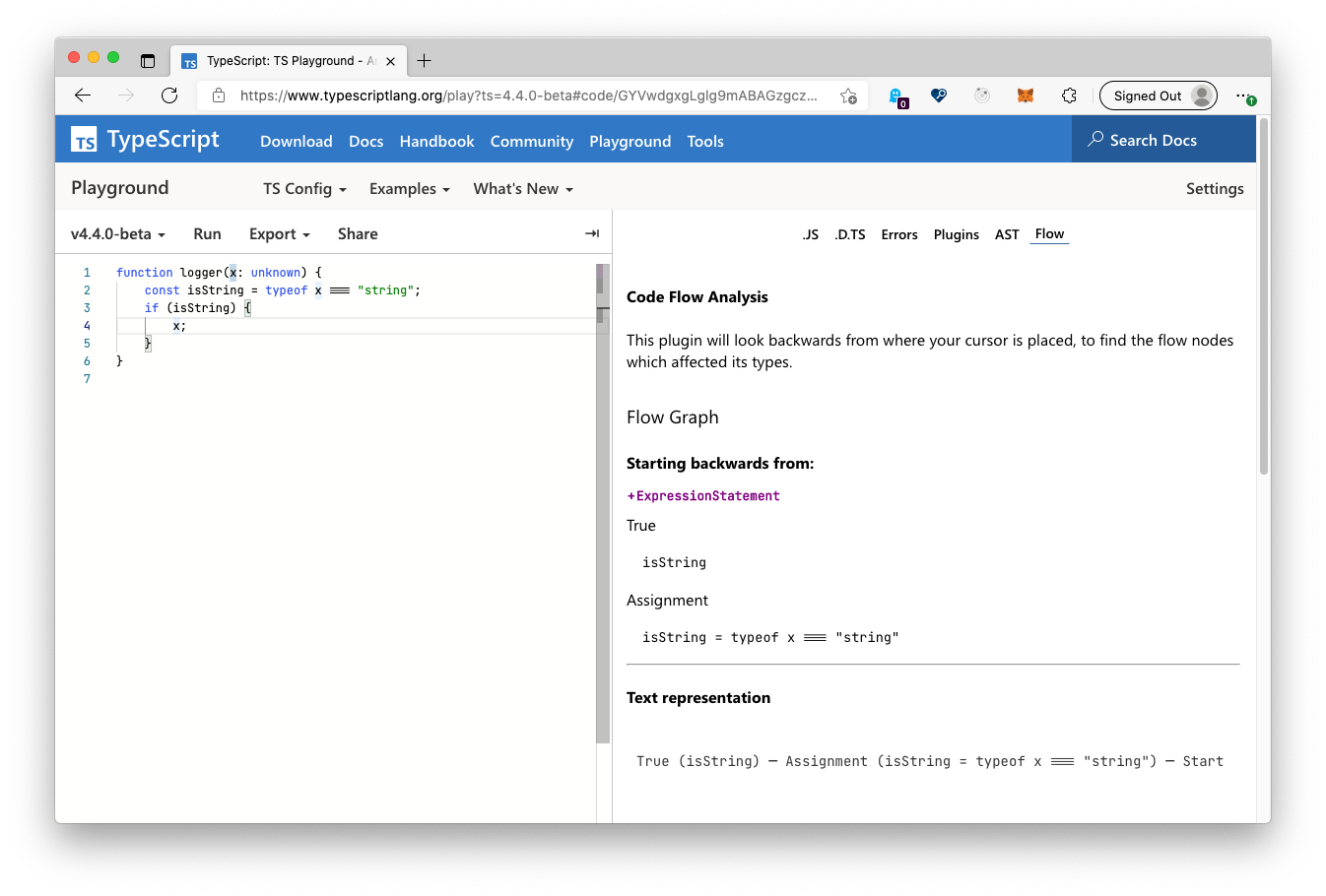Click the Flow Graph heading
This screenshot has width=1326, height=896.
(x=673, y=416)
